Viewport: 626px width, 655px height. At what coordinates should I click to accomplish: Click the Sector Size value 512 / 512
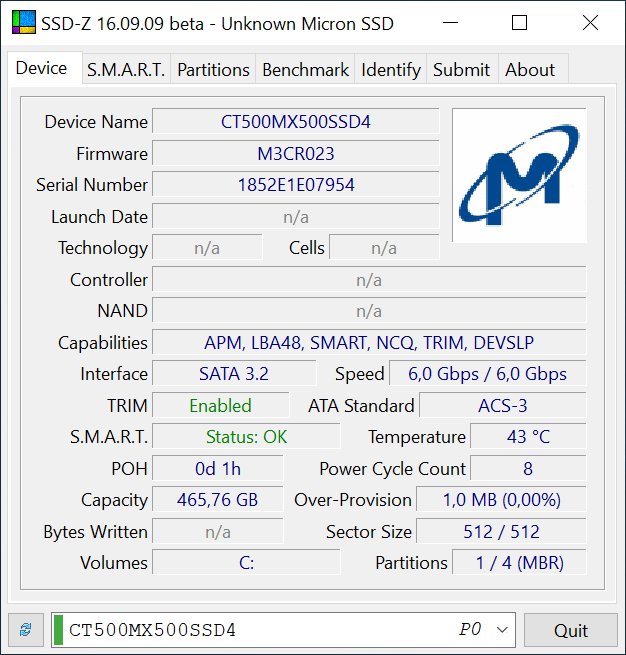point(502,532)
